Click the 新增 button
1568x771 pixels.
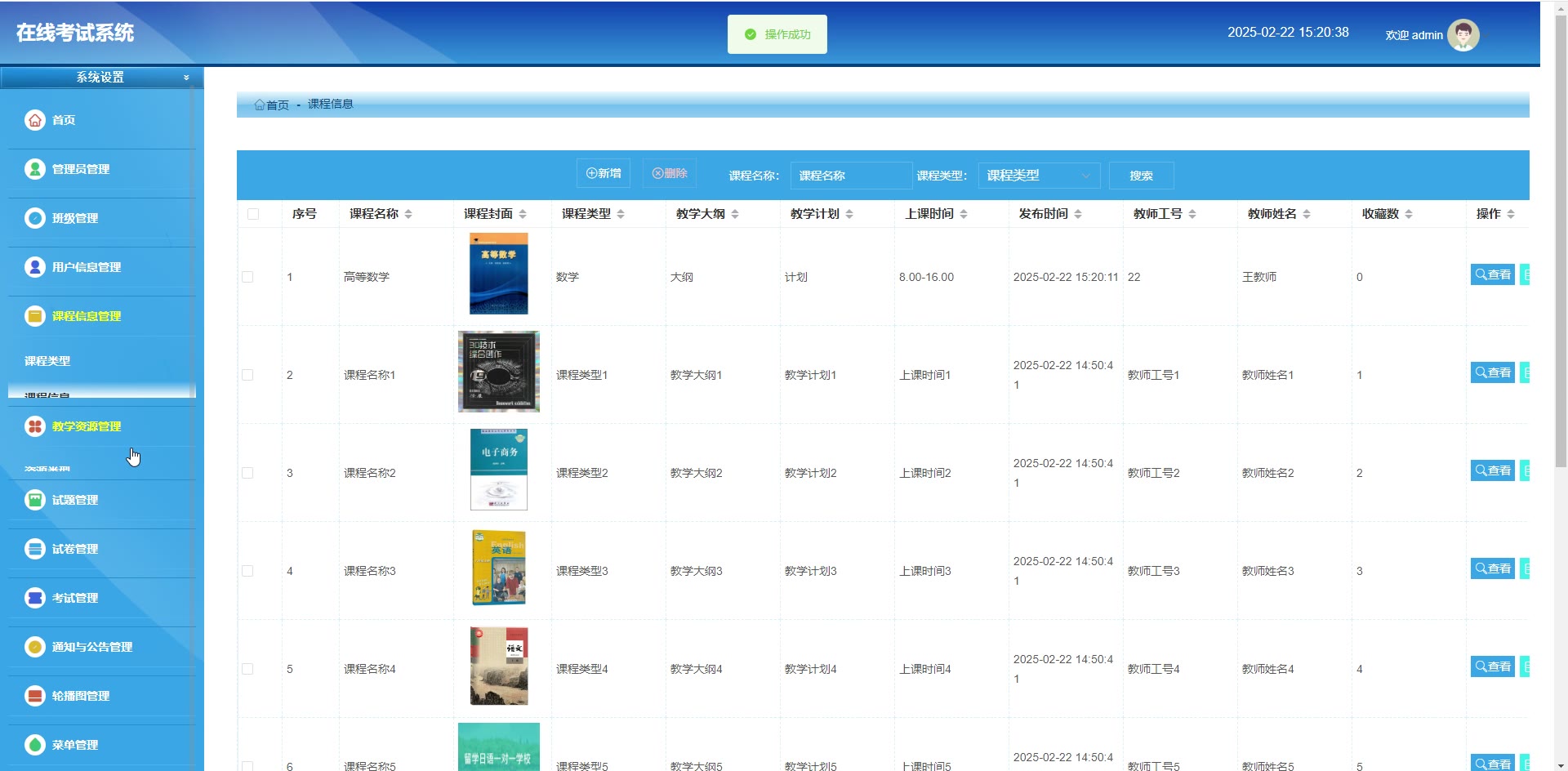coord(604,173)
